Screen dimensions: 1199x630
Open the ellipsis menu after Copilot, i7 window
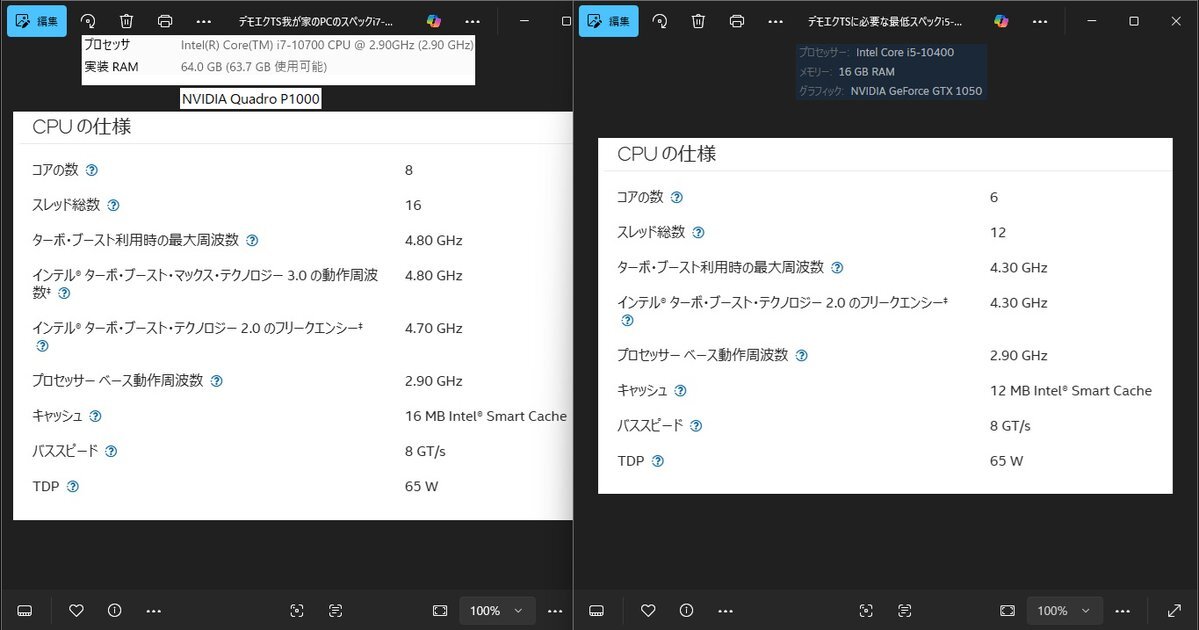473,21
